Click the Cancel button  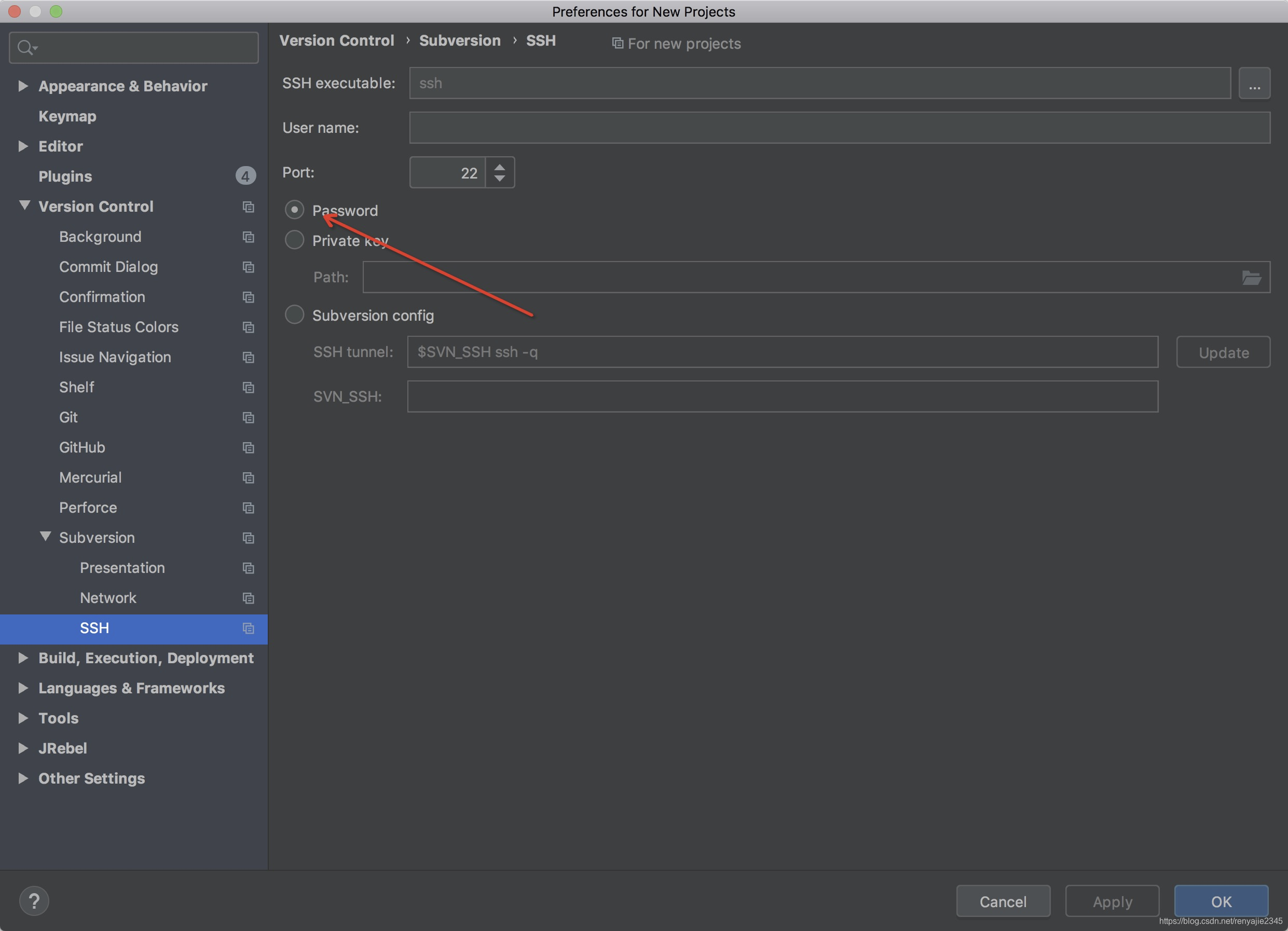[1003, 901]
